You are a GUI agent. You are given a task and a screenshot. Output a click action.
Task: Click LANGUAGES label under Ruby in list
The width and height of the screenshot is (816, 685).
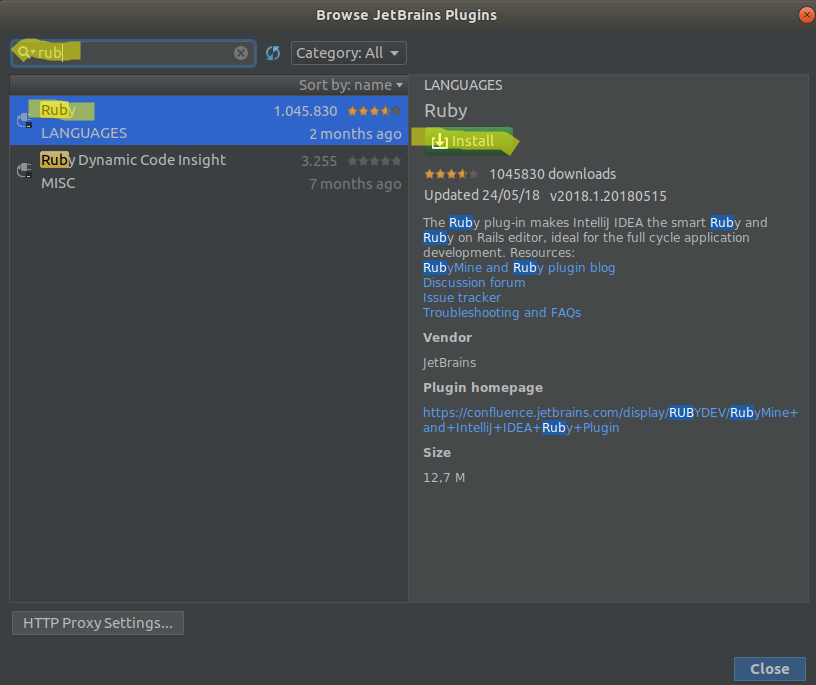[x=84, y=133]
